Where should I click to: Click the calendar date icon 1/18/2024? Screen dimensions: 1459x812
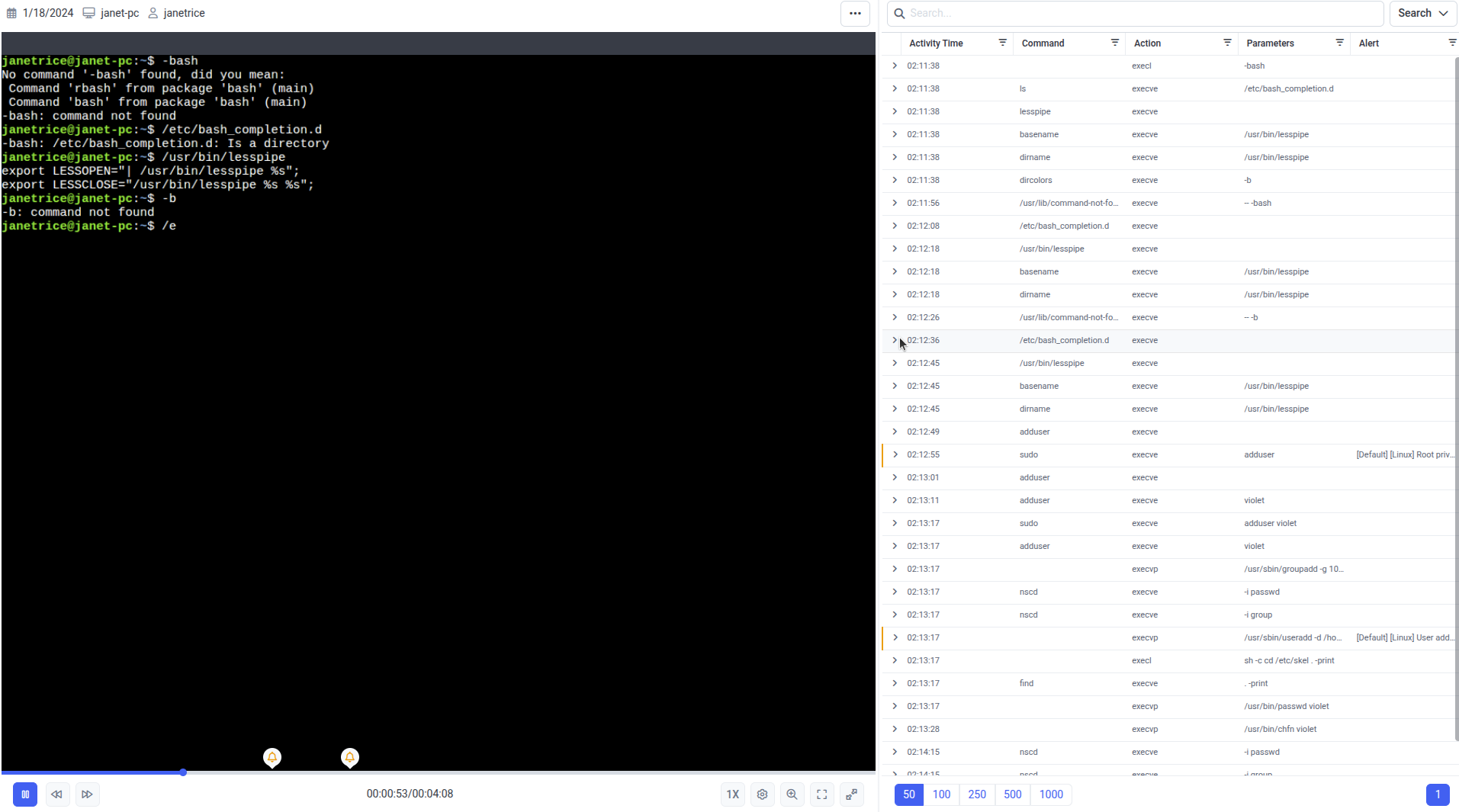(11, 13)
